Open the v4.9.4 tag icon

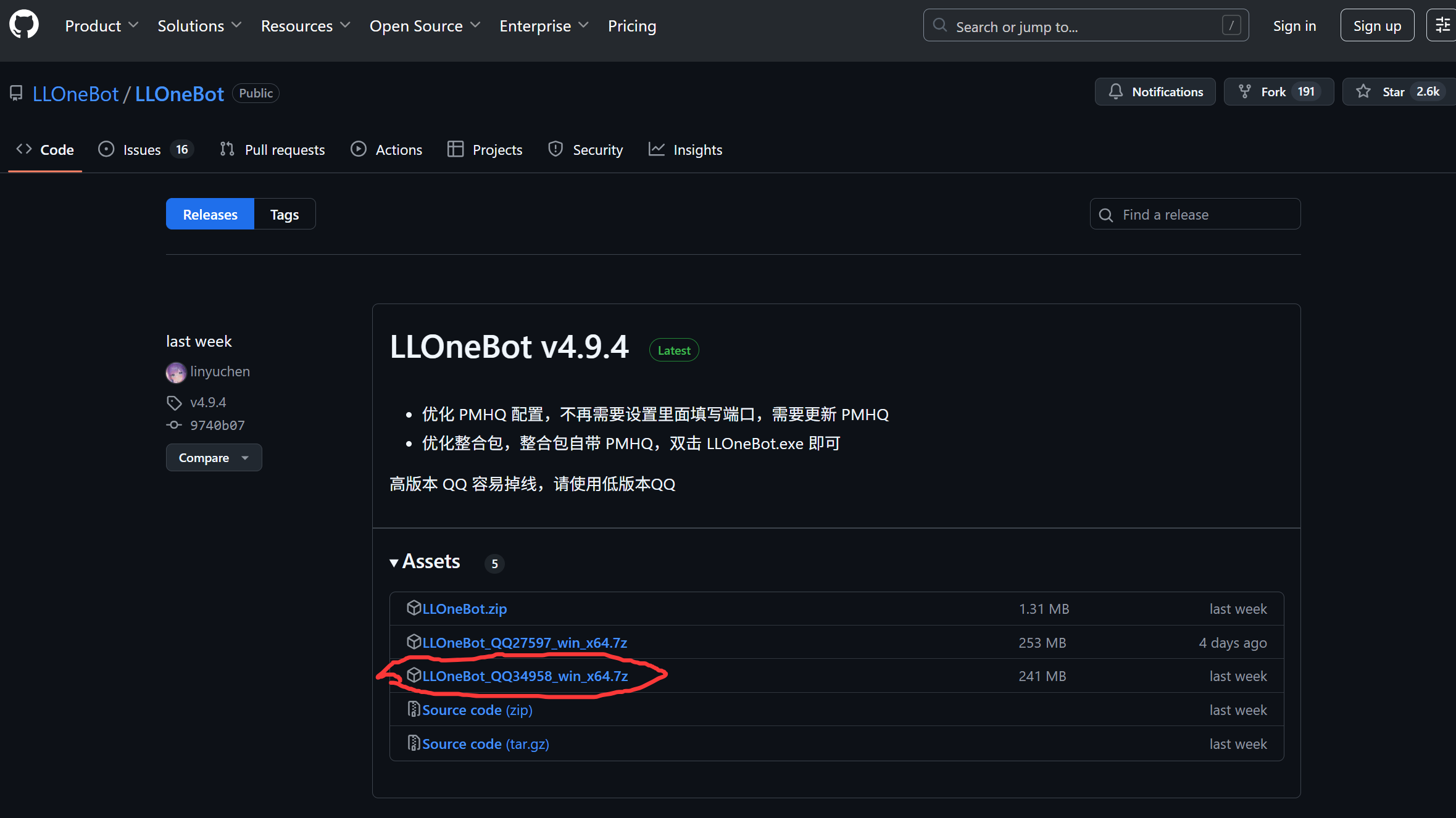174,402
